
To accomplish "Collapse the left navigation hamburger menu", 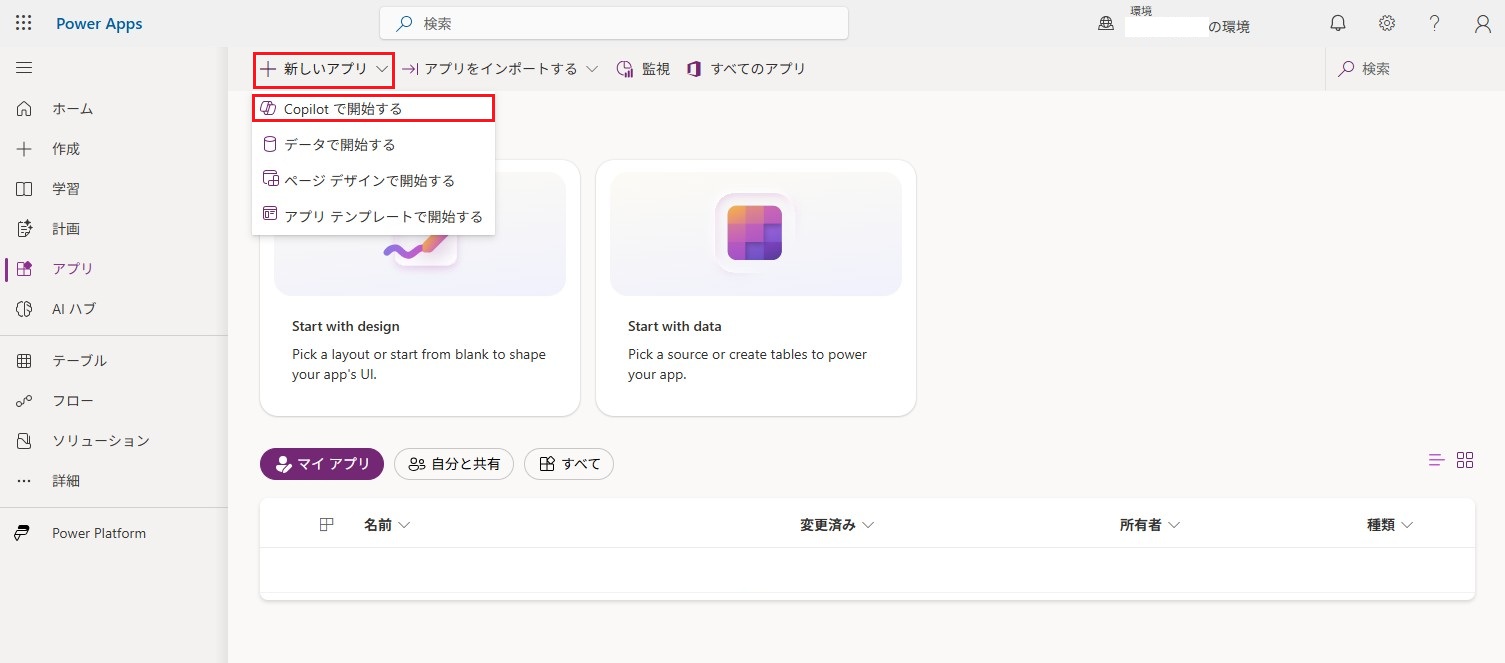I will click(24, 68).
